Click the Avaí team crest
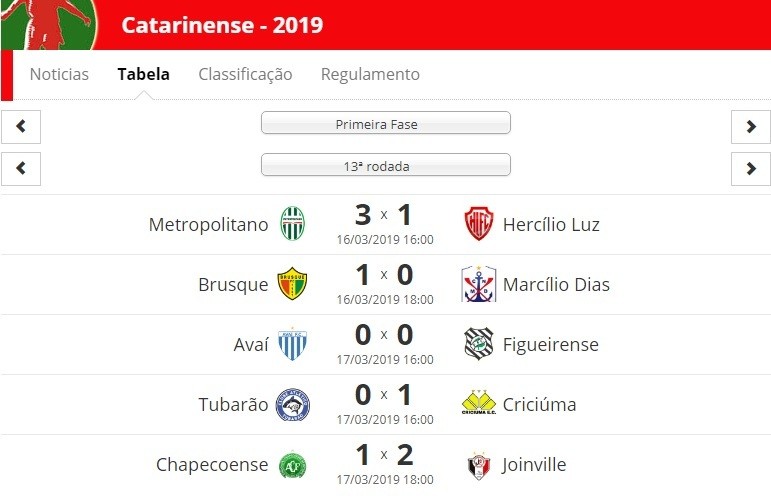The height and width of the screenshot is (498, 771). (293, 344)
